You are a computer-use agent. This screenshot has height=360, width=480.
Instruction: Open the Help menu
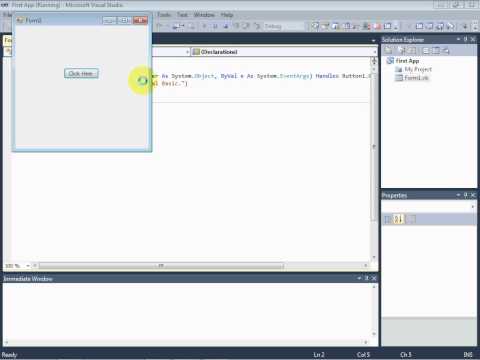pyautogui.click(x=227, y=15)
